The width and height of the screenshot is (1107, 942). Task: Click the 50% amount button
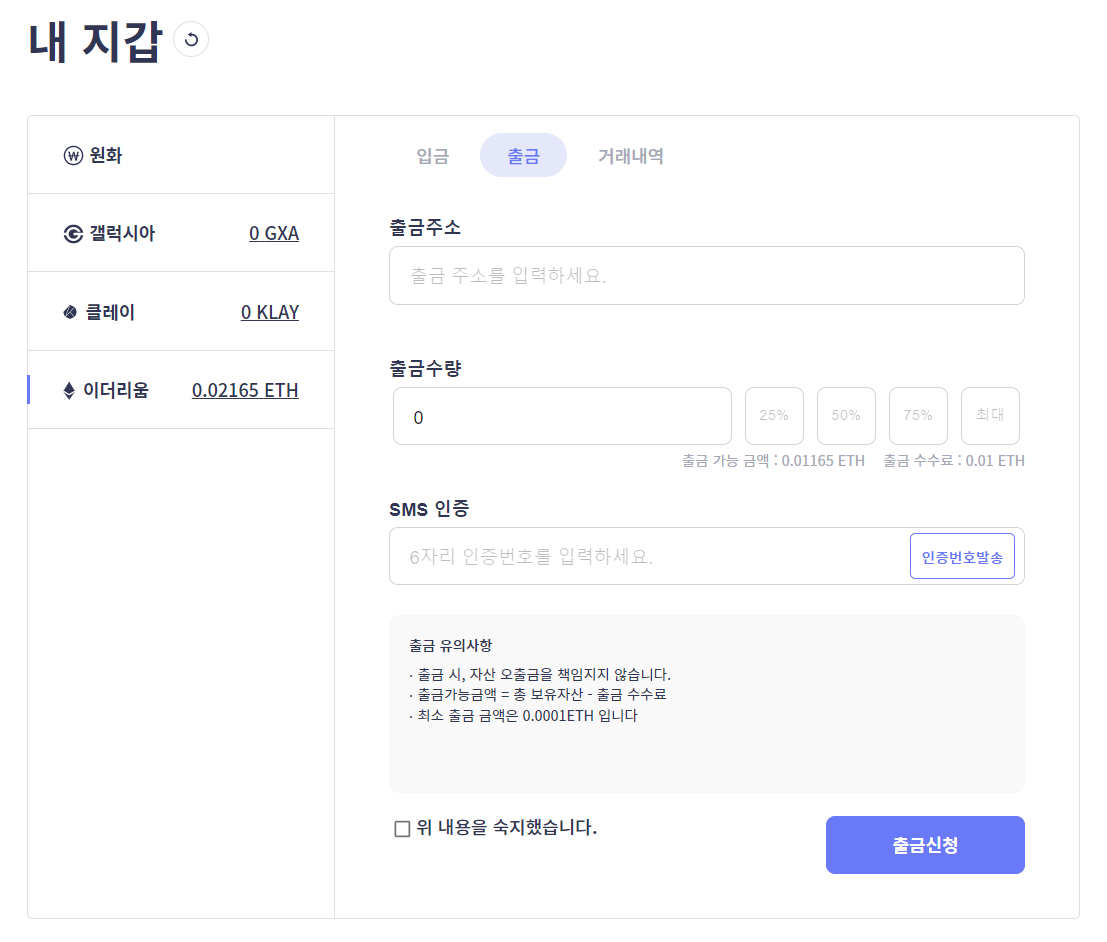846,415
